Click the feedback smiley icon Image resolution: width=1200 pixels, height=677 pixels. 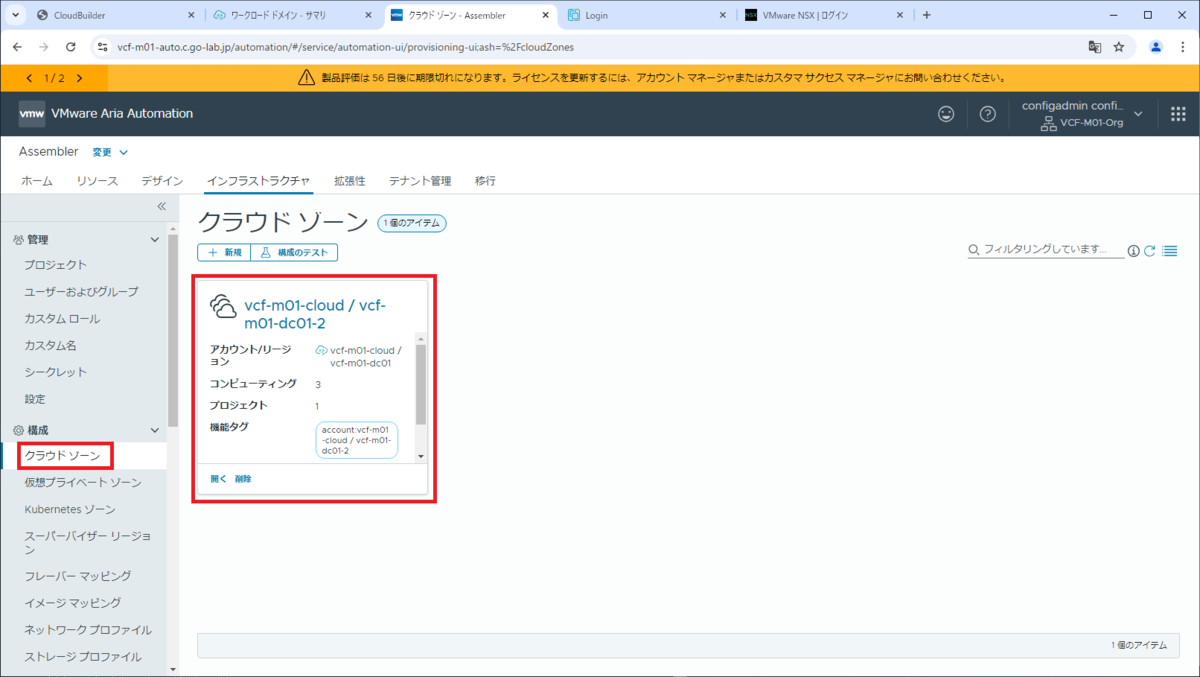(946, 114)
